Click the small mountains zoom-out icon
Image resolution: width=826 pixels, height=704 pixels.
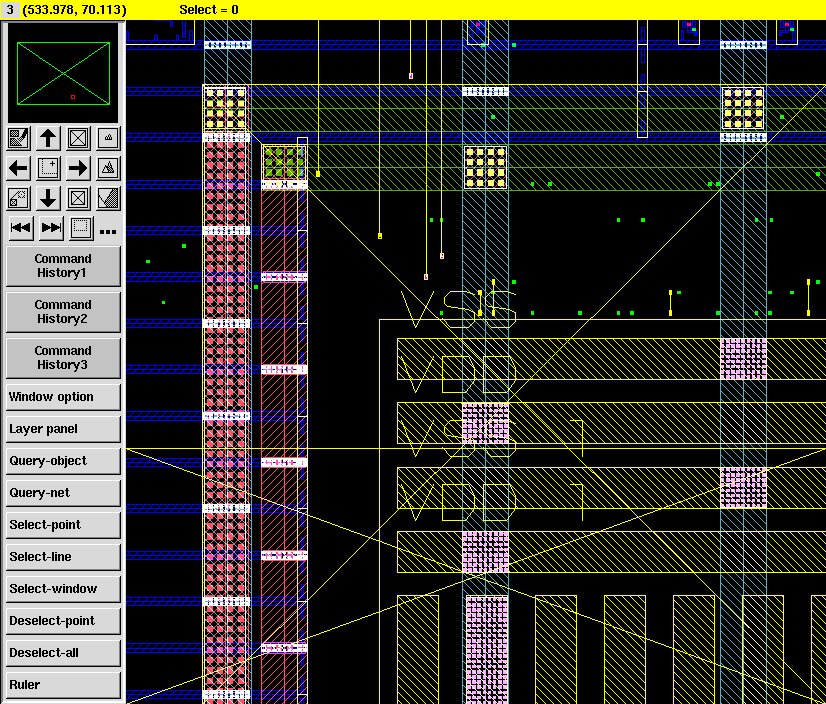point(108,138)
